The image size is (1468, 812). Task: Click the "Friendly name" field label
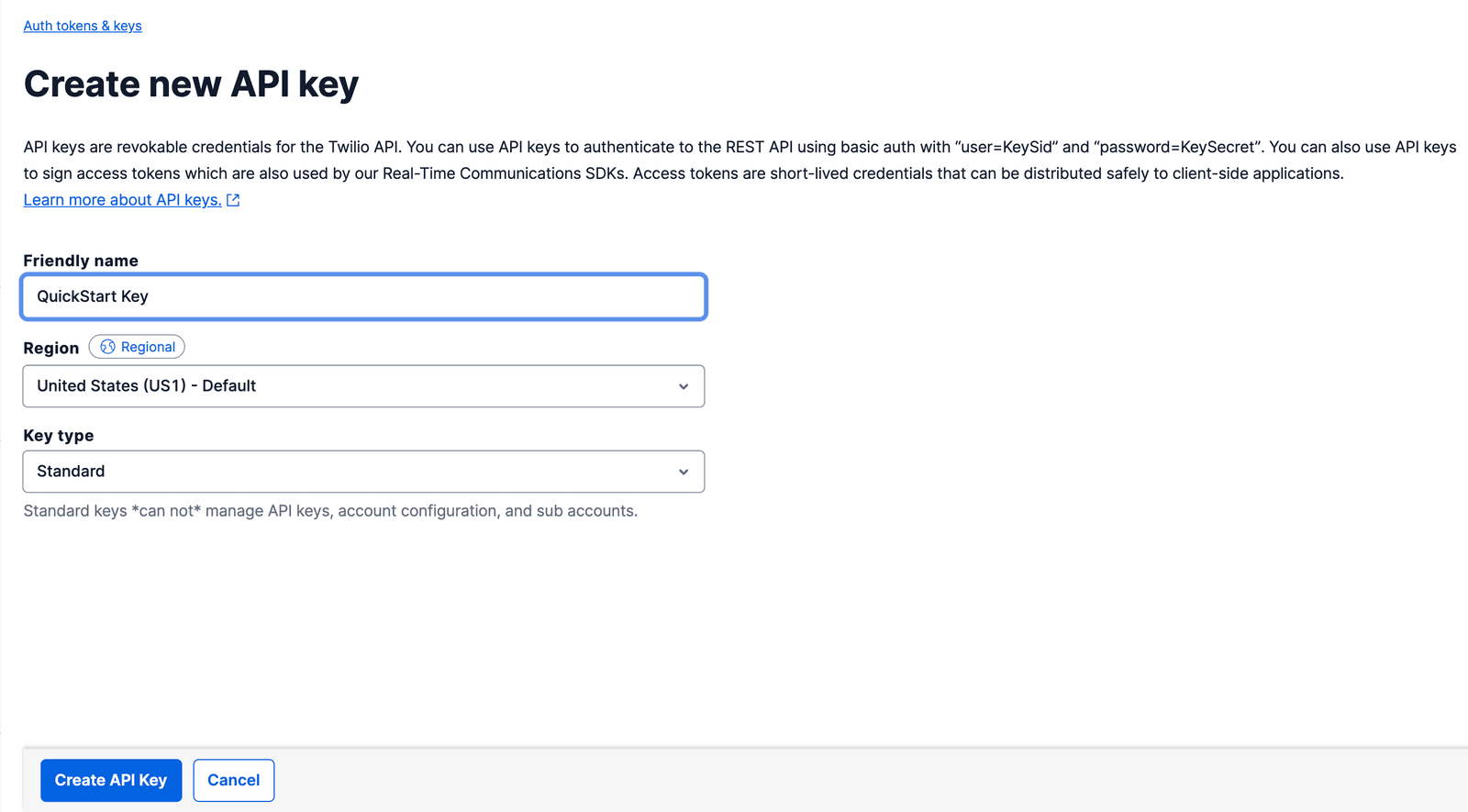pos(80,260)
